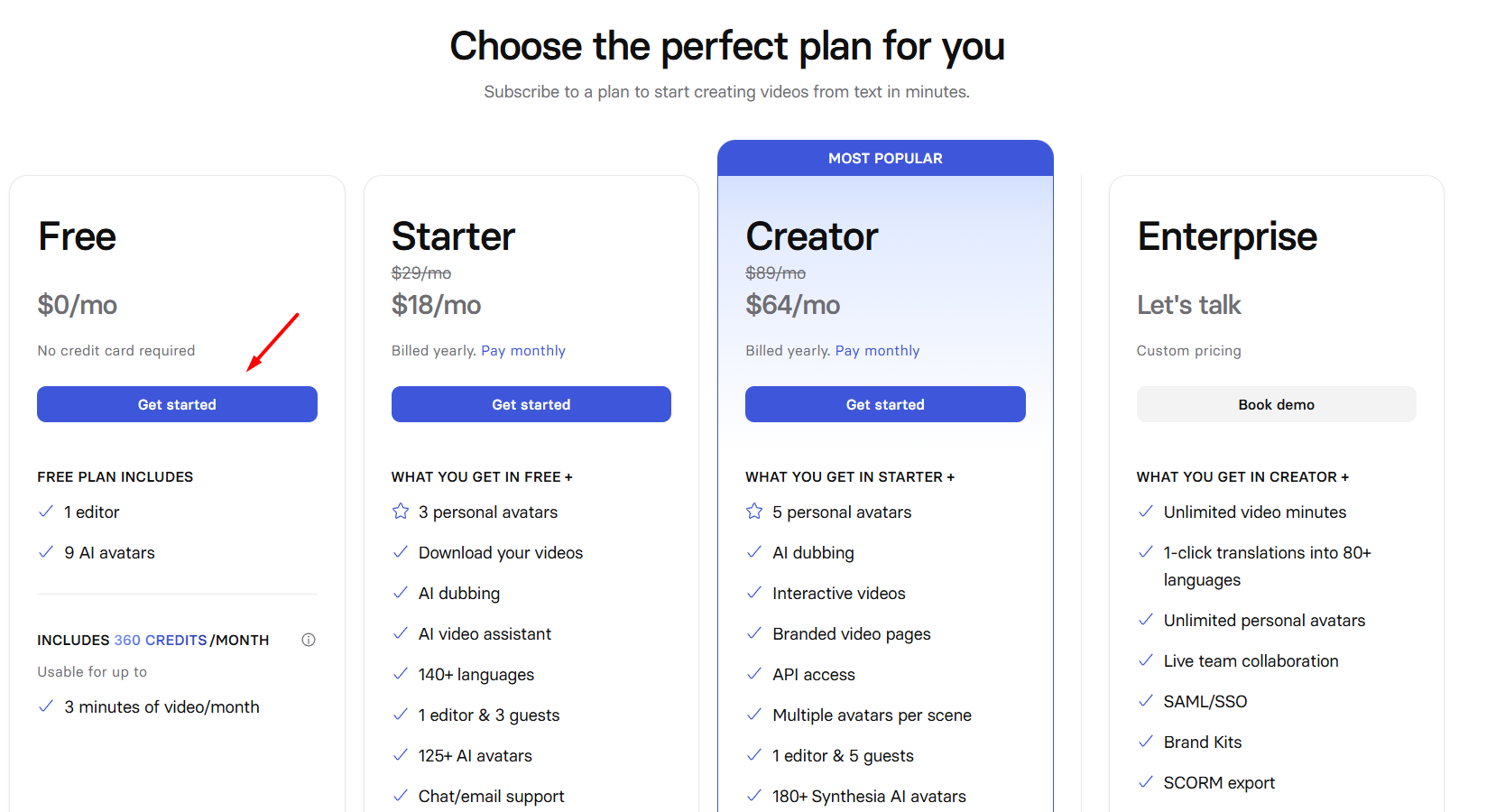The width and height of the screenshot is (1505, 812).
Task: Click checkmark icon beside Unlimited video minutes
Action: 1146,512
